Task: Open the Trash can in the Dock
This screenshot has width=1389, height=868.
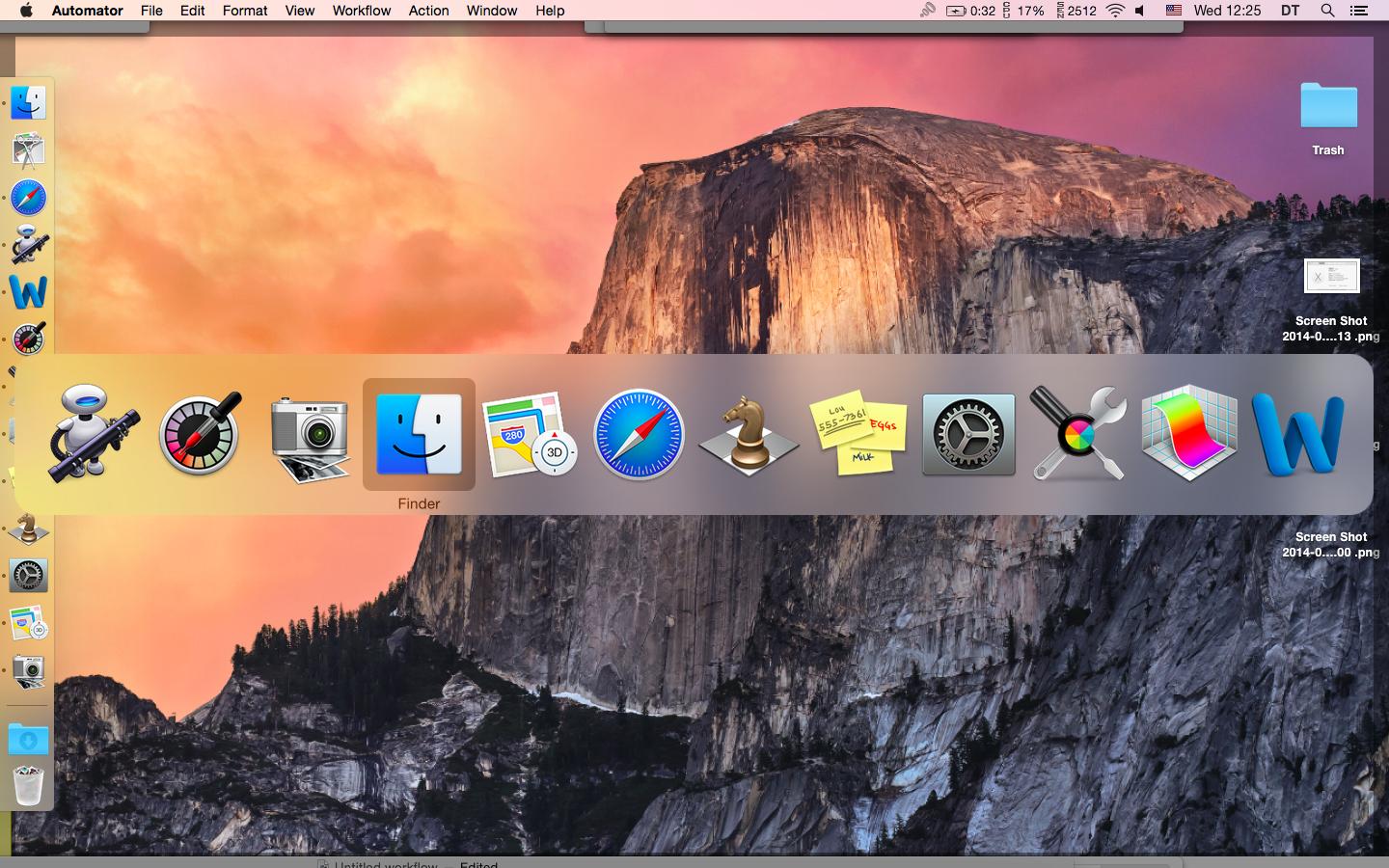Action: [29, 785]
